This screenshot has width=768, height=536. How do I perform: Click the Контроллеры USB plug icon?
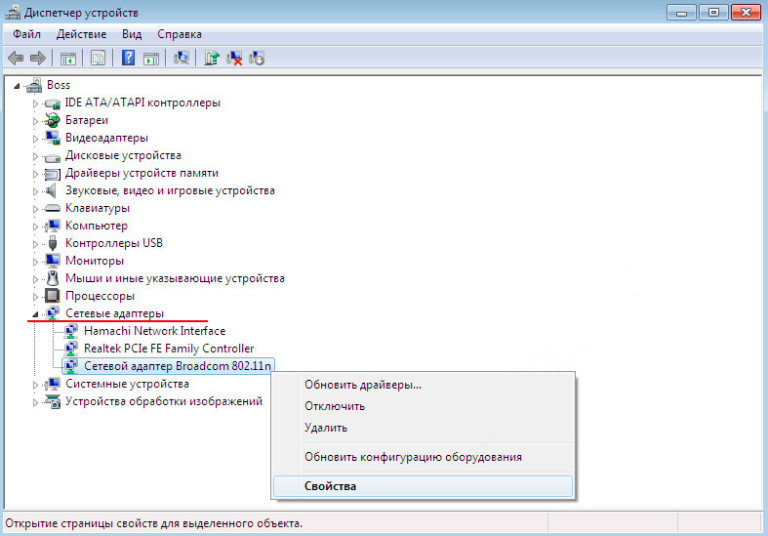(x=52, y=243)
